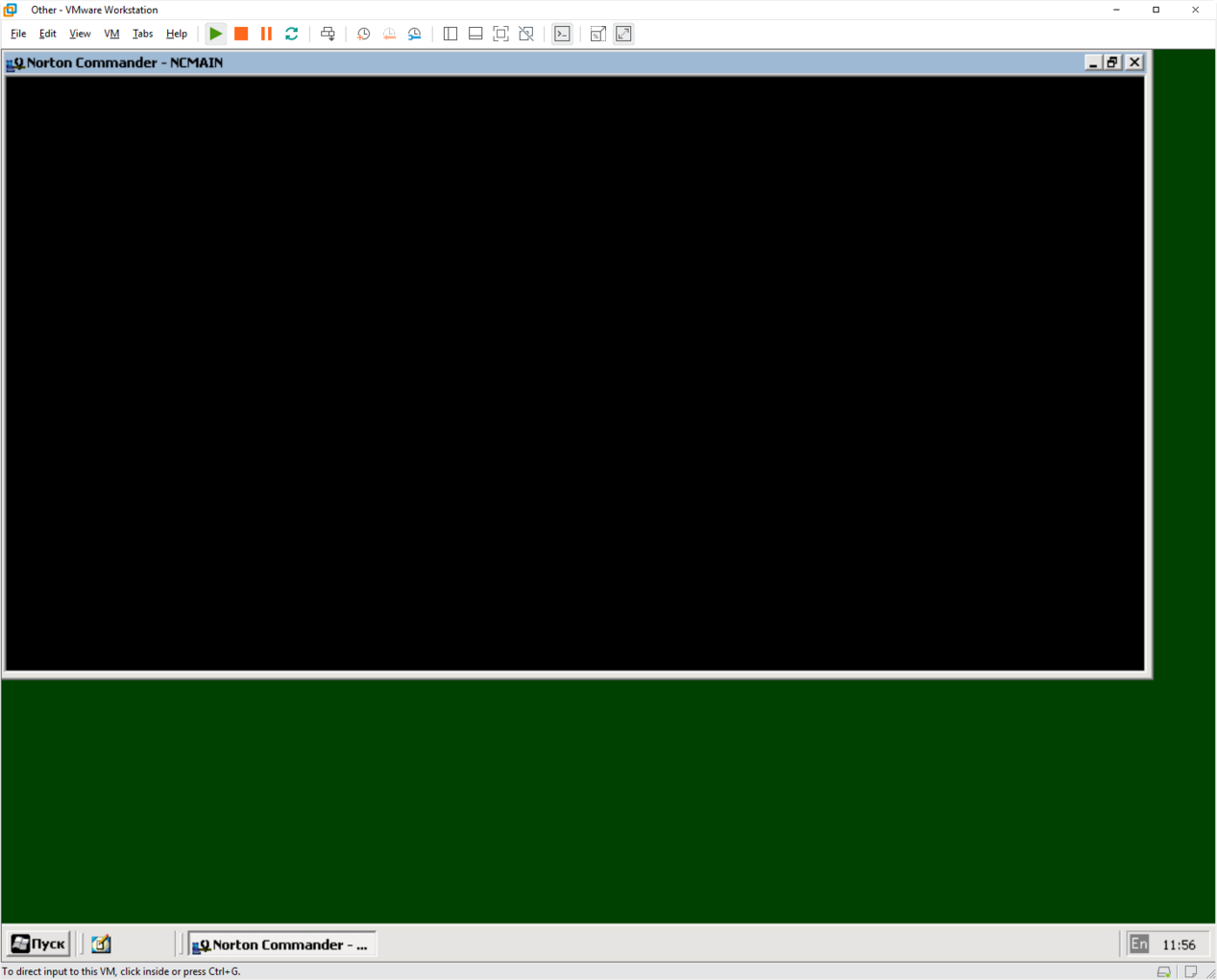Click the revert to snapshot icon
The height and width of the screenshot is (980, 1217).
coord(389,34)
